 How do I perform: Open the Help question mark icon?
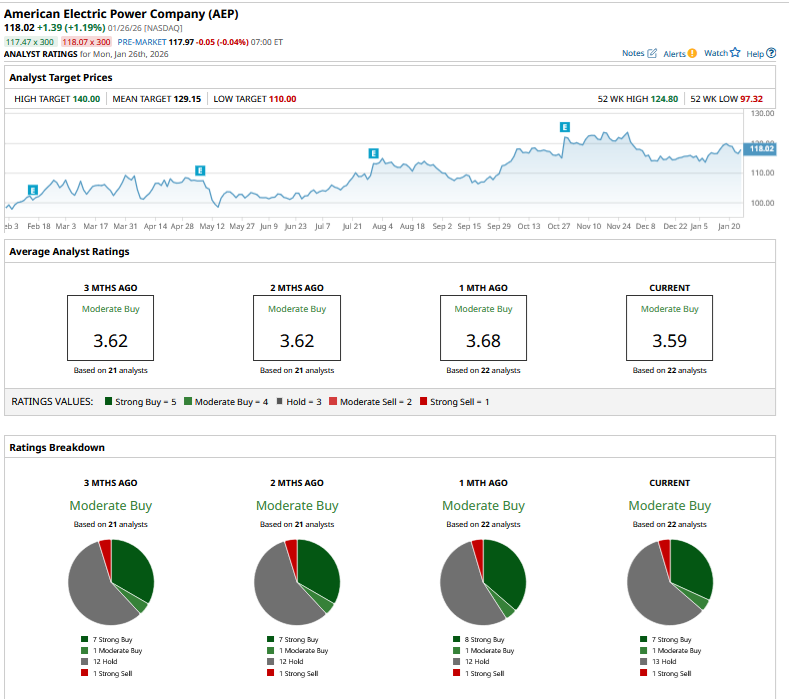pos(771,53)
